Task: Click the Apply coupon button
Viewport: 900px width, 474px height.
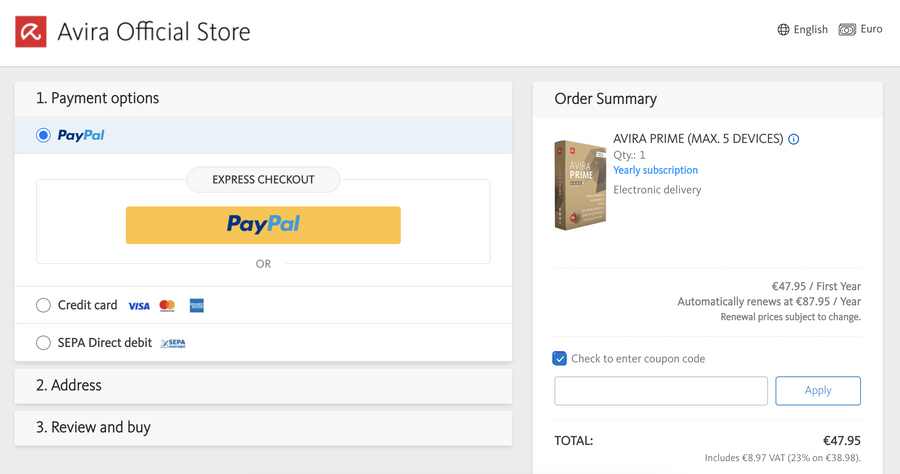Action: (818, 390)
